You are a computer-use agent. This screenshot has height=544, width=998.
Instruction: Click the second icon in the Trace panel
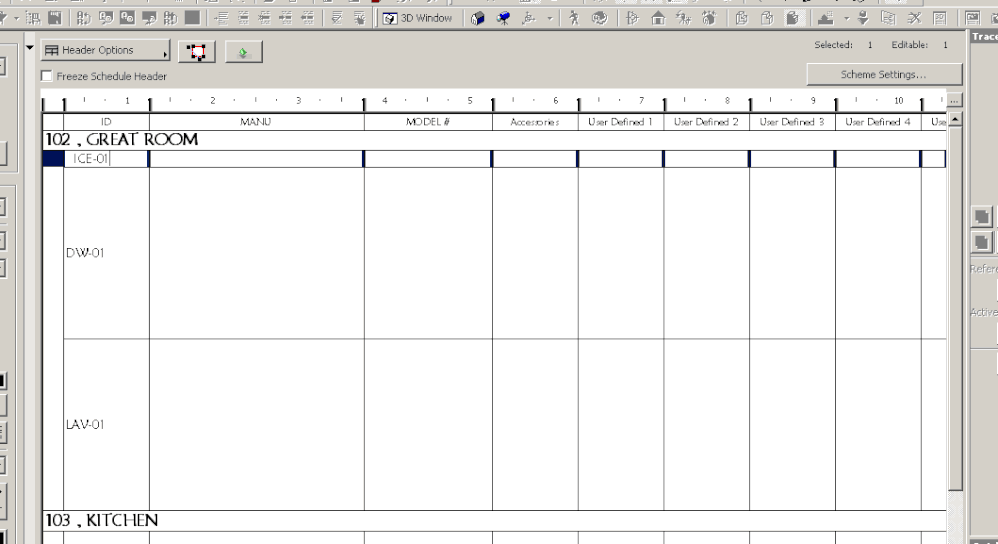tap(981, 242)
